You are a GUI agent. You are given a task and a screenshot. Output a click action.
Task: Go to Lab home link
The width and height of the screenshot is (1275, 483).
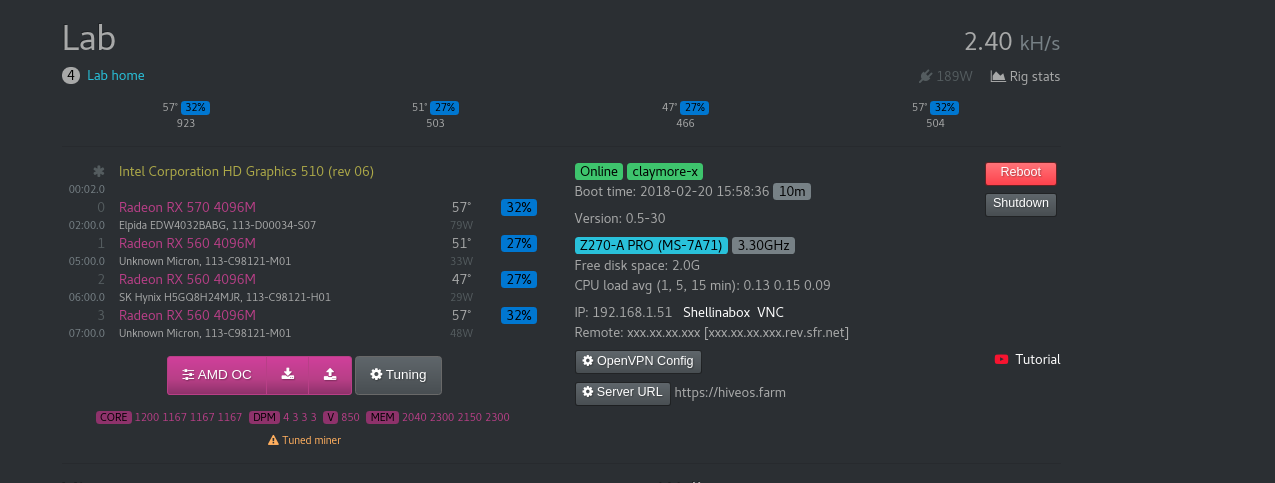click(116, 75)
